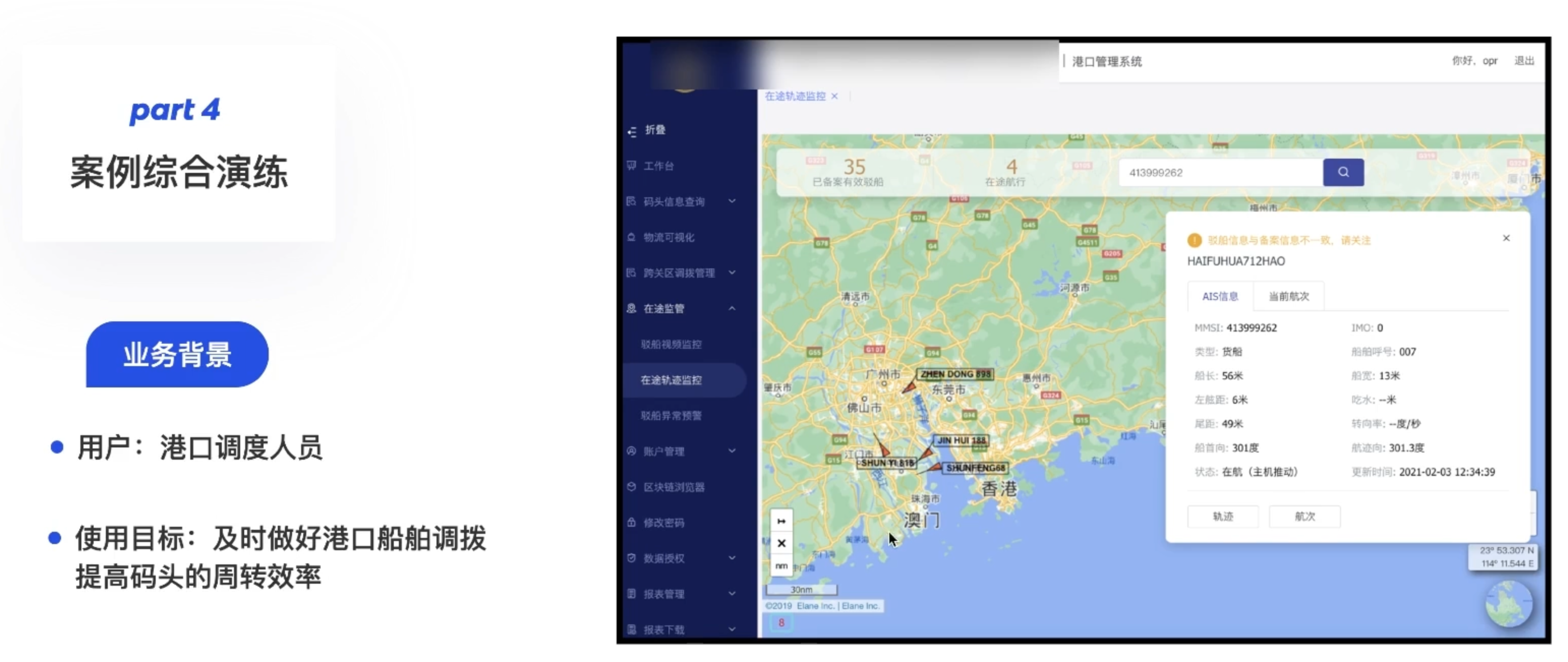Image resolution: width=1568 pixels, height=662 pixels.
Task: Switch to the AIS信息 tab
Action: pos(1220,296)
